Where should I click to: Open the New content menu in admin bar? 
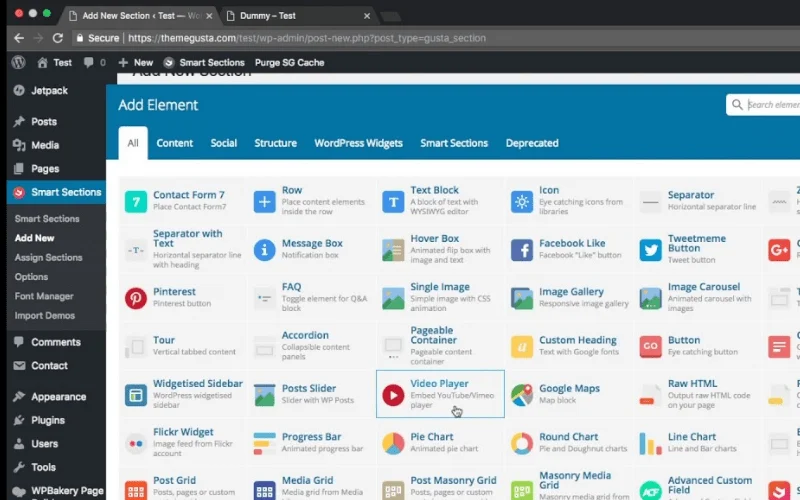[x=135, y=62]
